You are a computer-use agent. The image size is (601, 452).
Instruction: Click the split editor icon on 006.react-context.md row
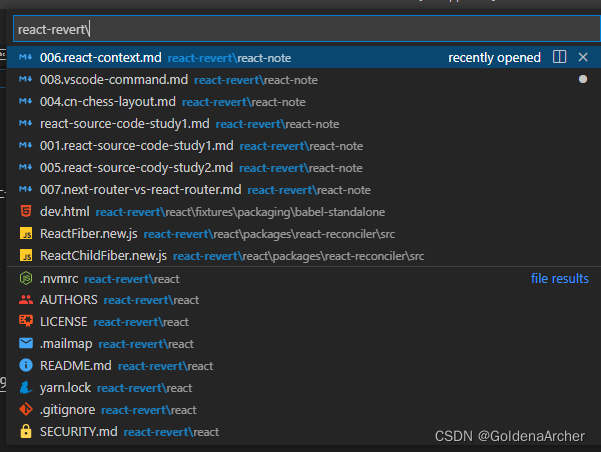click(x=559, y=57)
